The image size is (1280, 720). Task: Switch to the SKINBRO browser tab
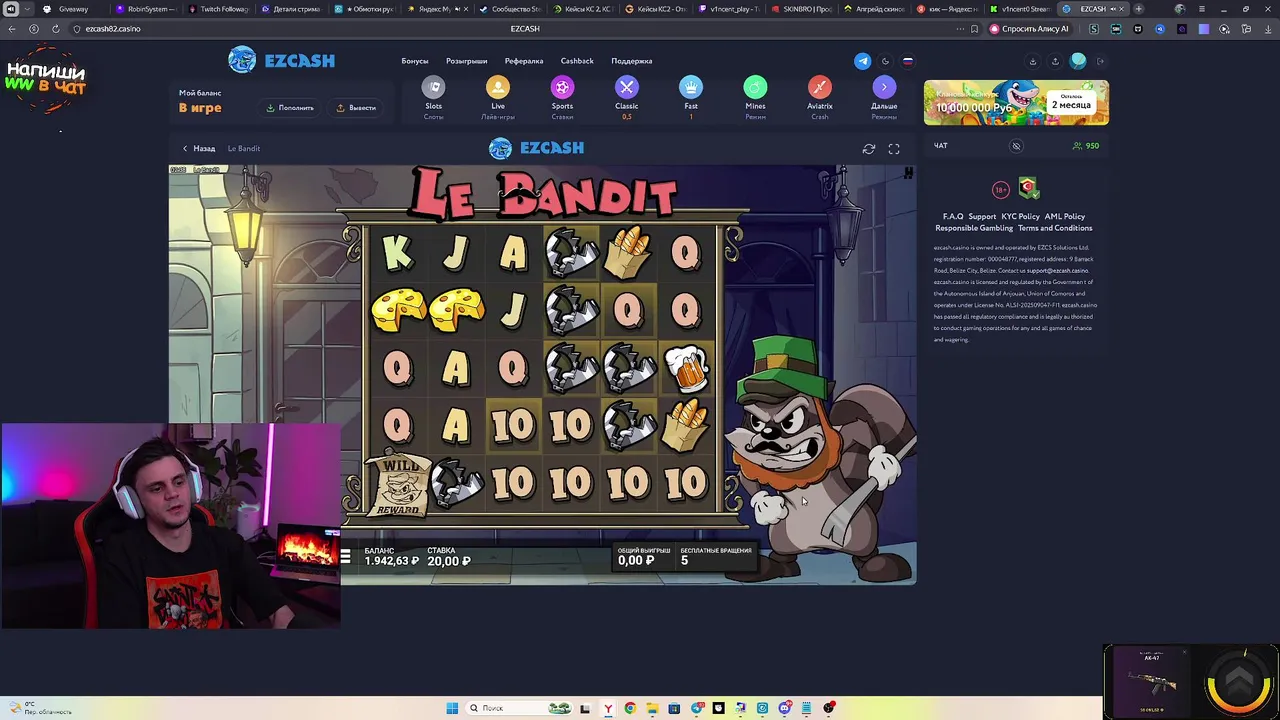coord(801,9)
